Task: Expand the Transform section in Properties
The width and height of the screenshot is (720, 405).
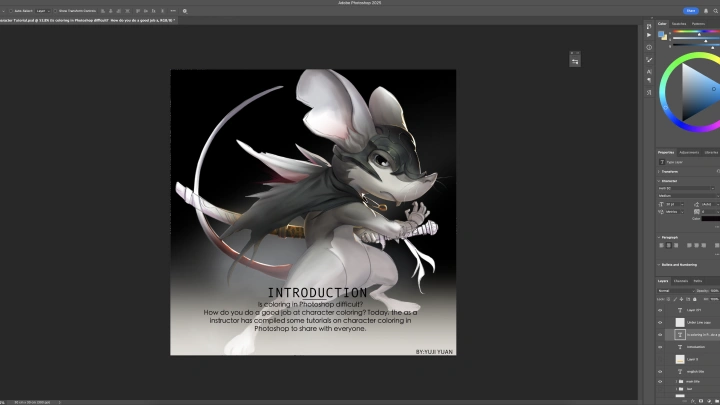Action: pos(659,172)
